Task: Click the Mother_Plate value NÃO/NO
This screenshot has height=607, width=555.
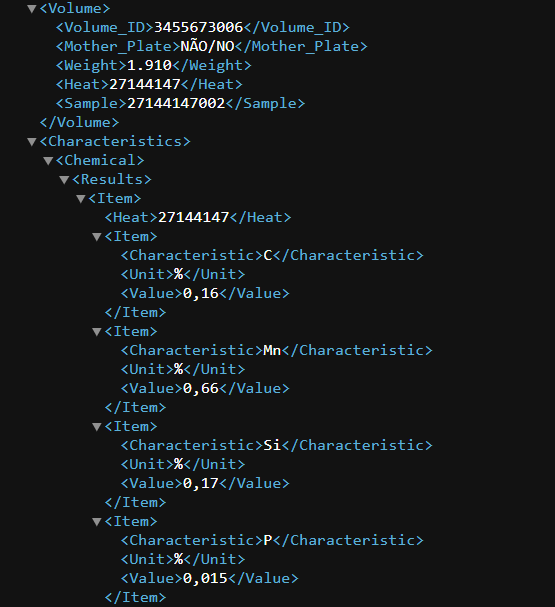Action: [207, 46]
